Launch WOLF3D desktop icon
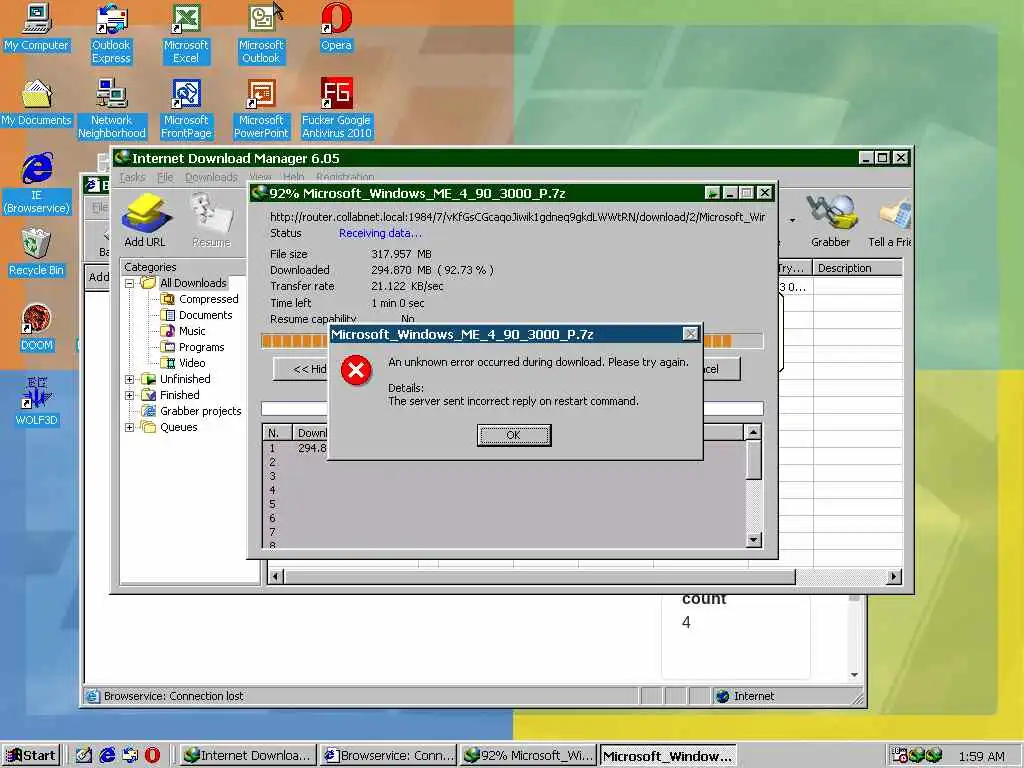The image size is (1024, 768). point(36,403)
